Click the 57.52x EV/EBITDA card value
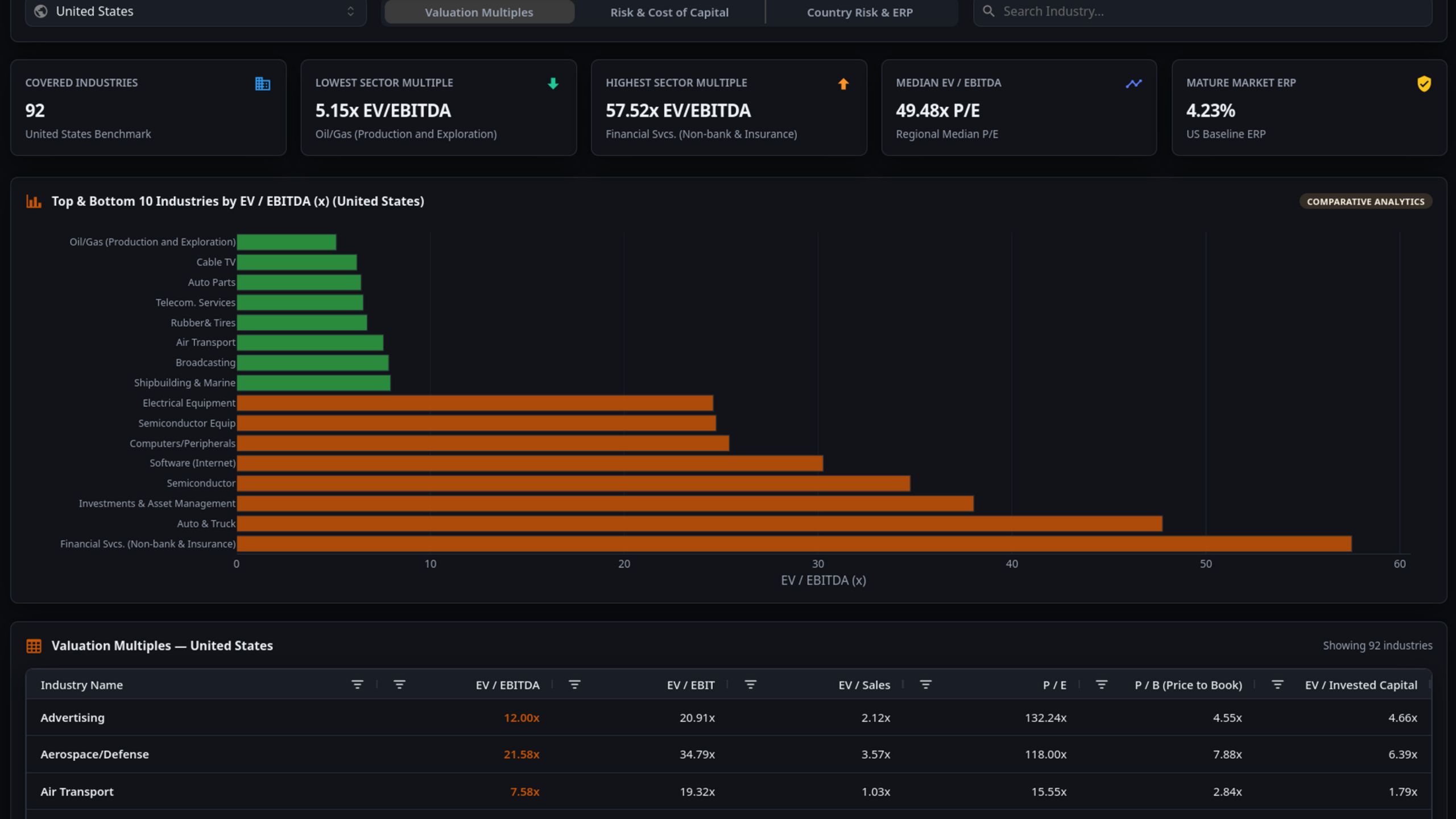 (678, 110)
